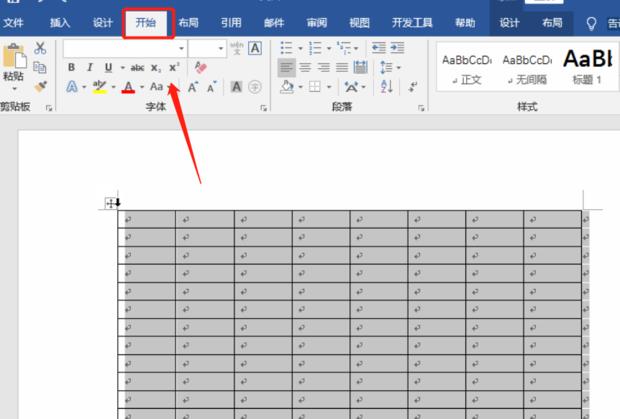
Task: Select the table move handle
Action: (x=111, y=203)
